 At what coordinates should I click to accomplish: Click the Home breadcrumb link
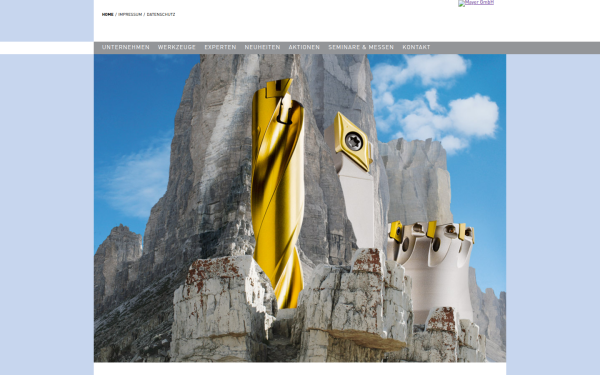(108, 15)
